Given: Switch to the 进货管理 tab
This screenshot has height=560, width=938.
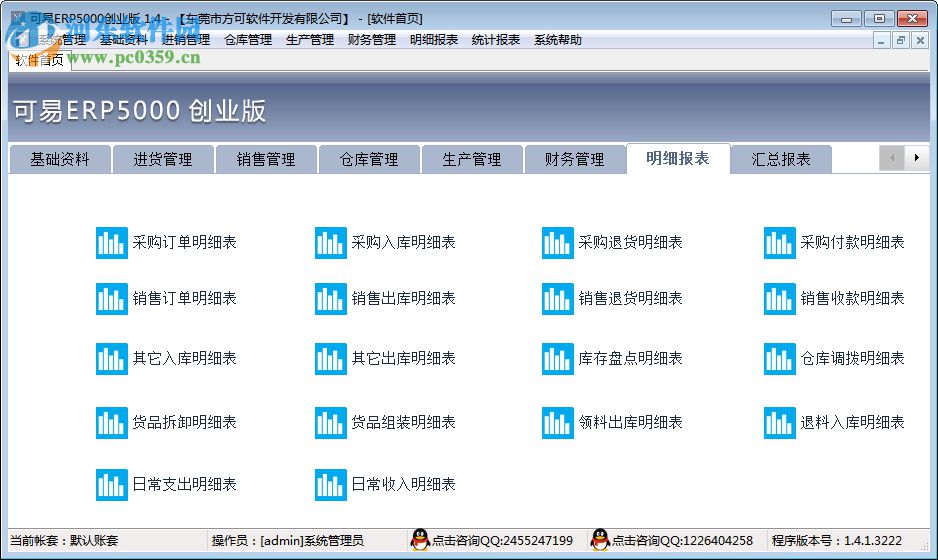Looking at the screenshot, I should [x=163, y=159].
